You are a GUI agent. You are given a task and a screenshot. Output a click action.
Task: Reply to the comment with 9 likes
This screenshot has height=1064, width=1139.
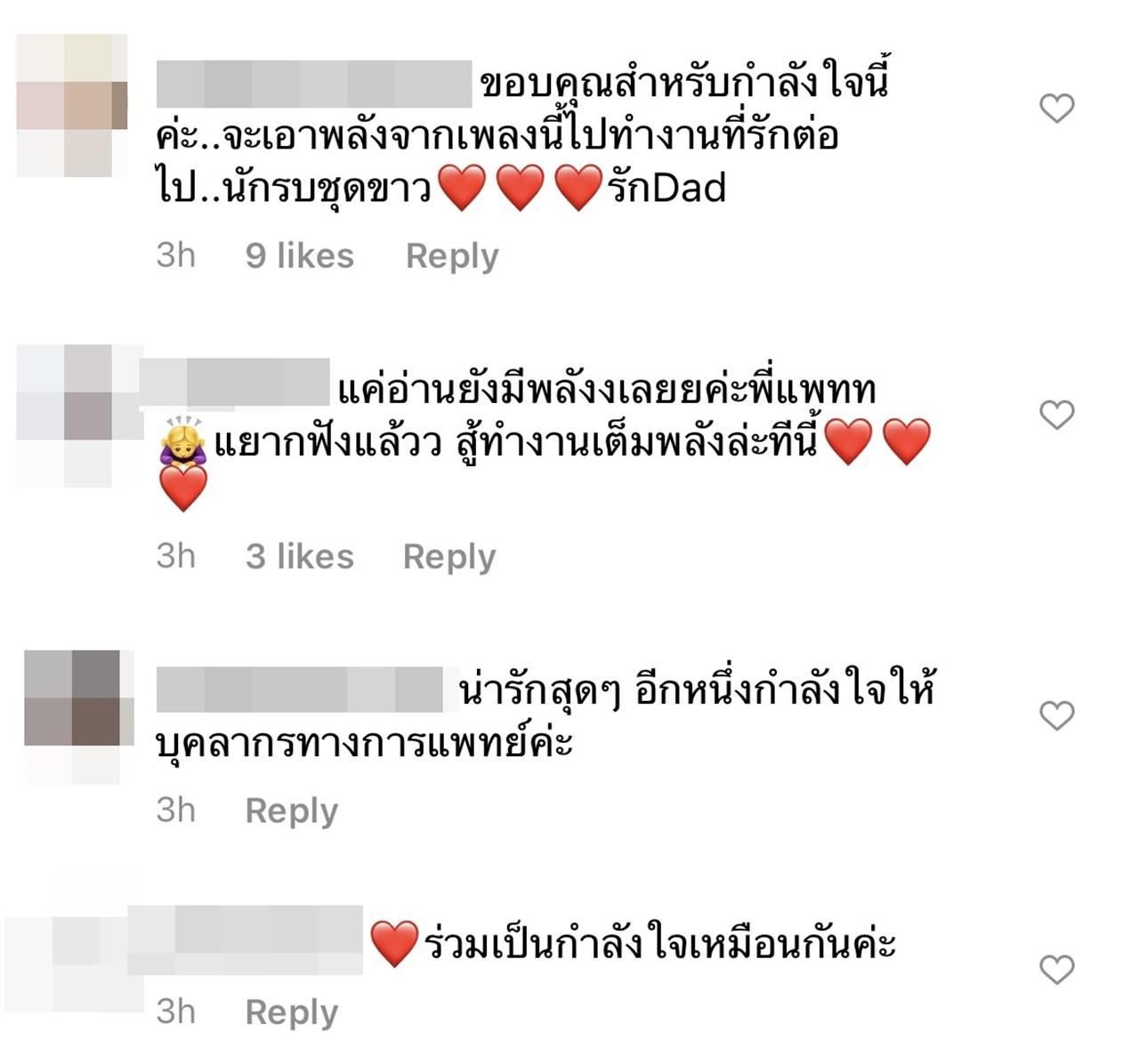tap(452, 256)
